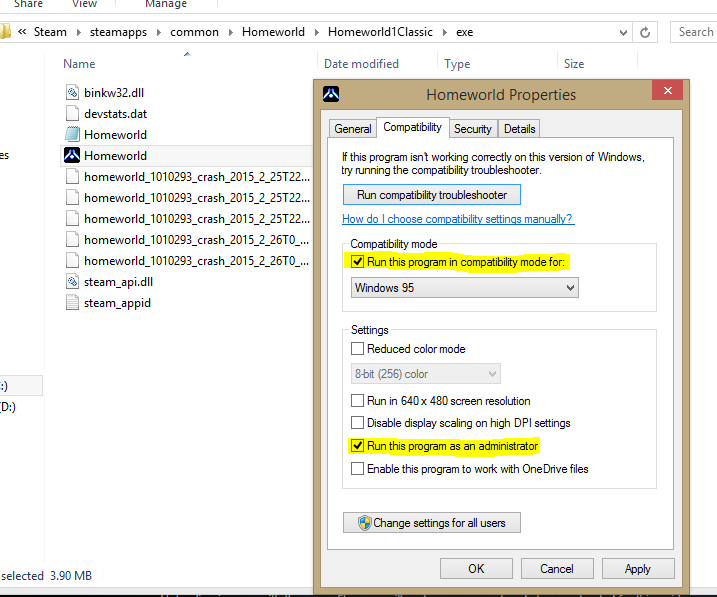Check Run in 640 x 480 screen resolution

[357, 401]
